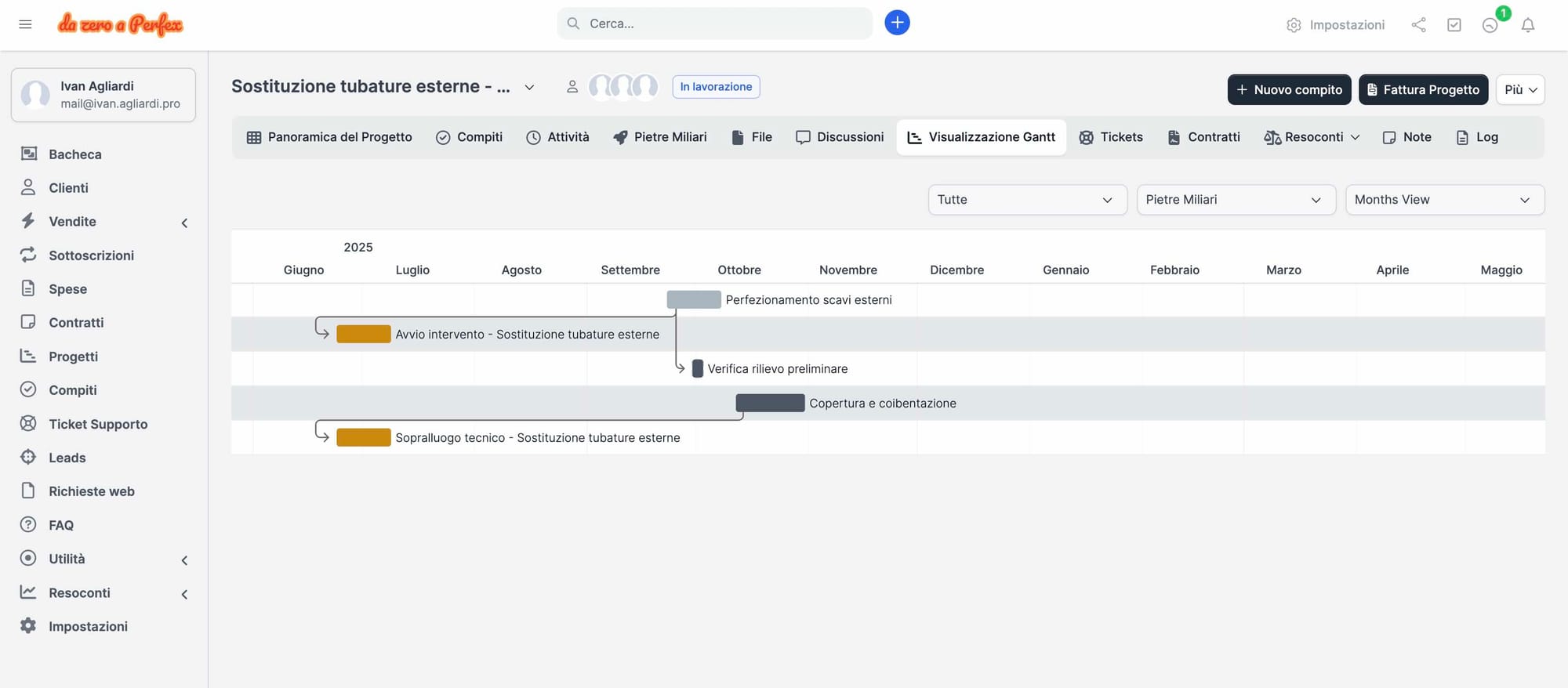Expand the Vendite sidebar submenu

point(184,223)
